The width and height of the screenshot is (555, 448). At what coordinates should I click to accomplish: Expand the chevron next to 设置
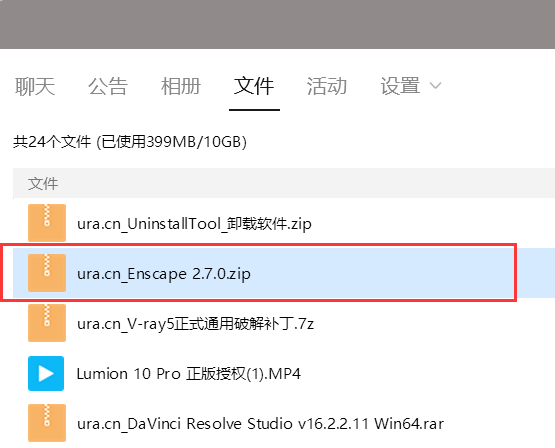(x=435, y=86)
